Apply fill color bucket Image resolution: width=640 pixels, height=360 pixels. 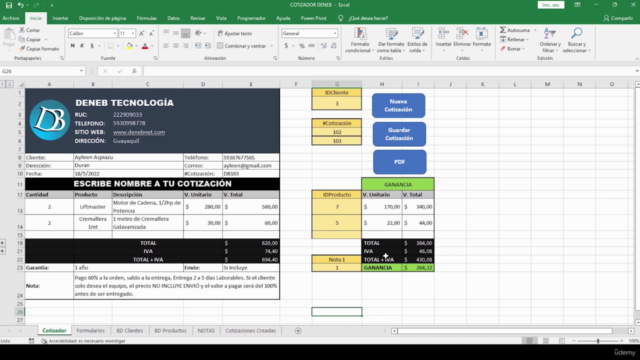tap(129, 46)
